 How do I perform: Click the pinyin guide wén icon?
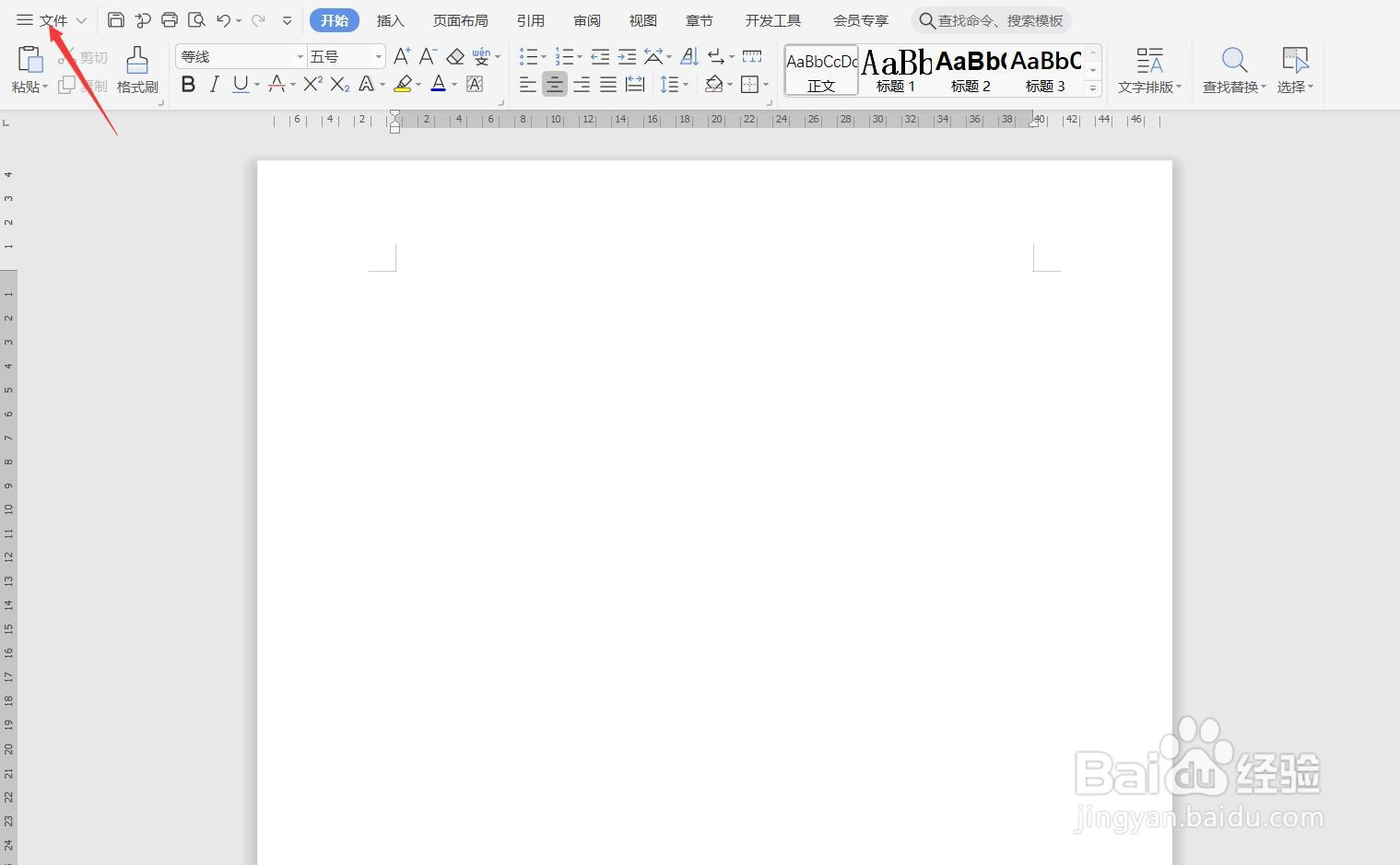coord(481,56)
